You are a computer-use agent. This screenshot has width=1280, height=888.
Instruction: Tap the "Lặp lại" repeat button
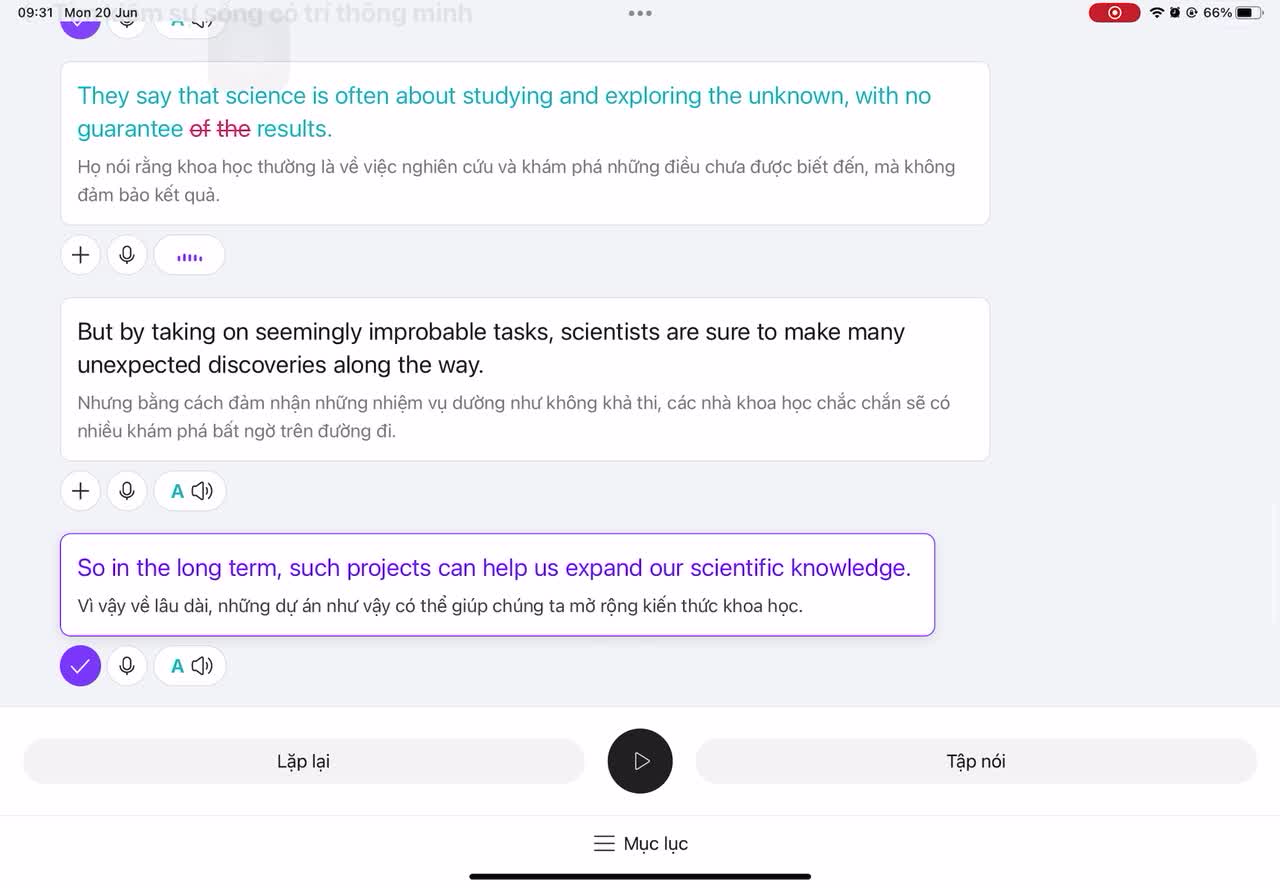[x=303, y=762]
